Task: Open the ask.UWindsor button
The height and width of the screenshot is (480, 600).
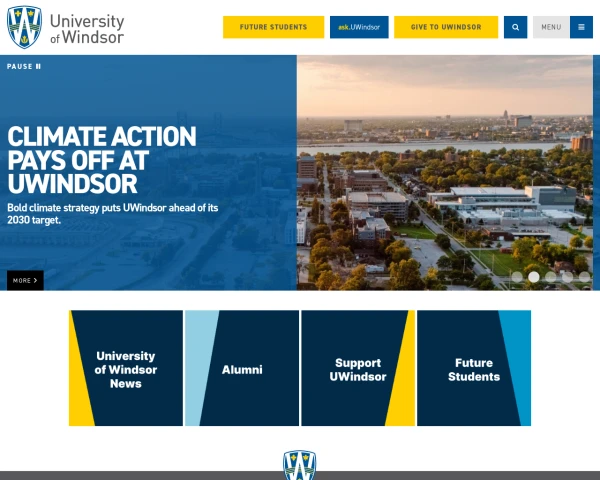Action: pos(359,27)
